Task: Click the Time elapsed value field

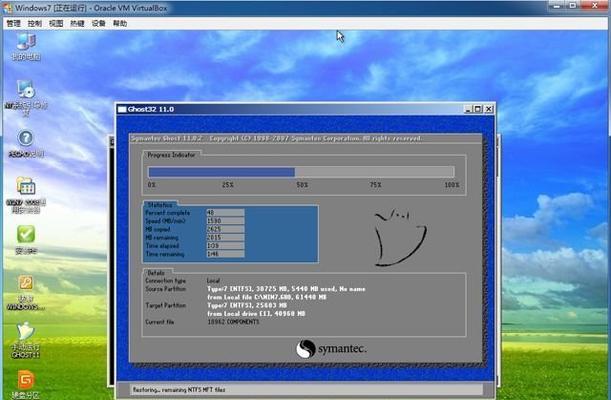Action: [225, 246]
